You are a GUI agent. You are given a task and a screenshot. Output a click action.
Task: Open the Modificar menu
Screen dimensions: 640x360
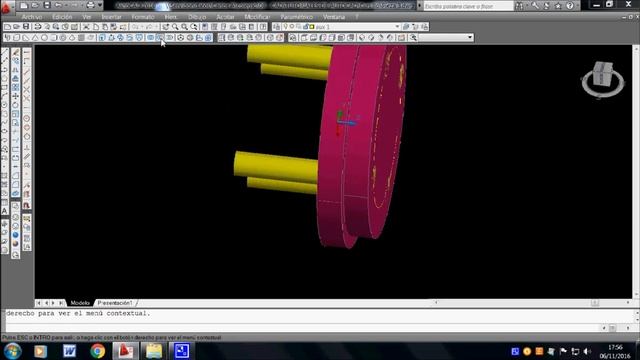257,17
